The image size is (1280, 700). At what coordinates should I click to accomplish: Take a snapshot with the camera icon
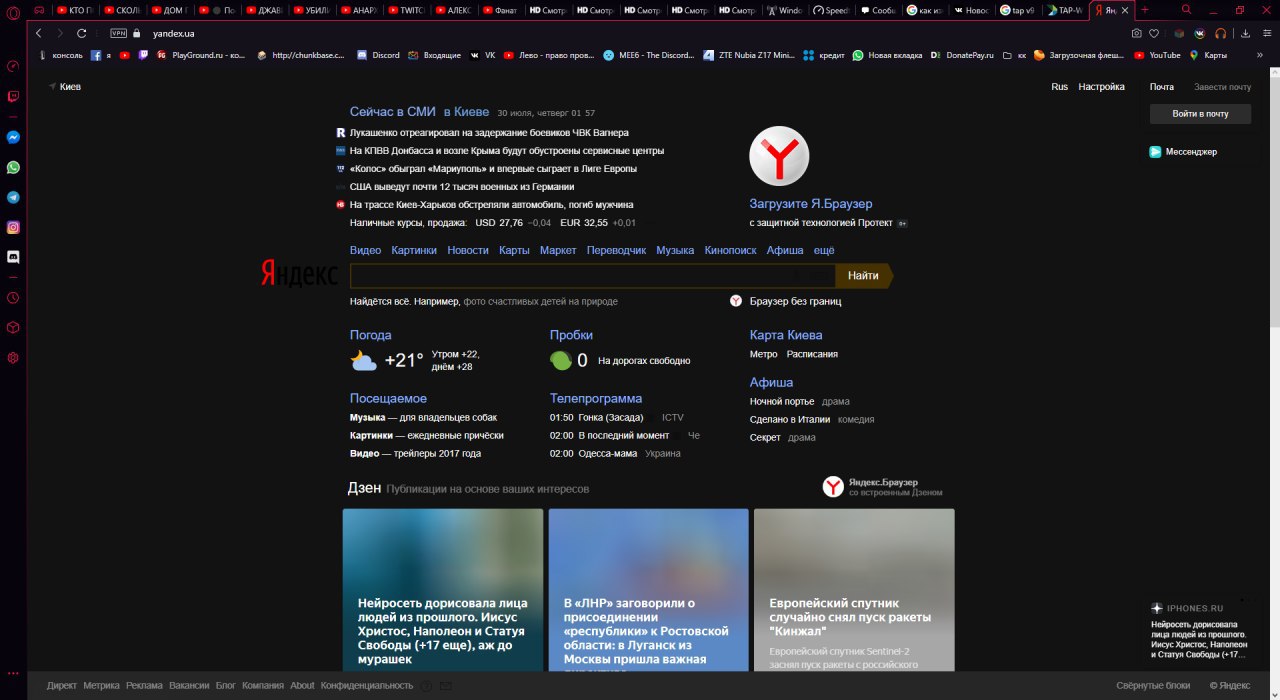[1136, 33]
